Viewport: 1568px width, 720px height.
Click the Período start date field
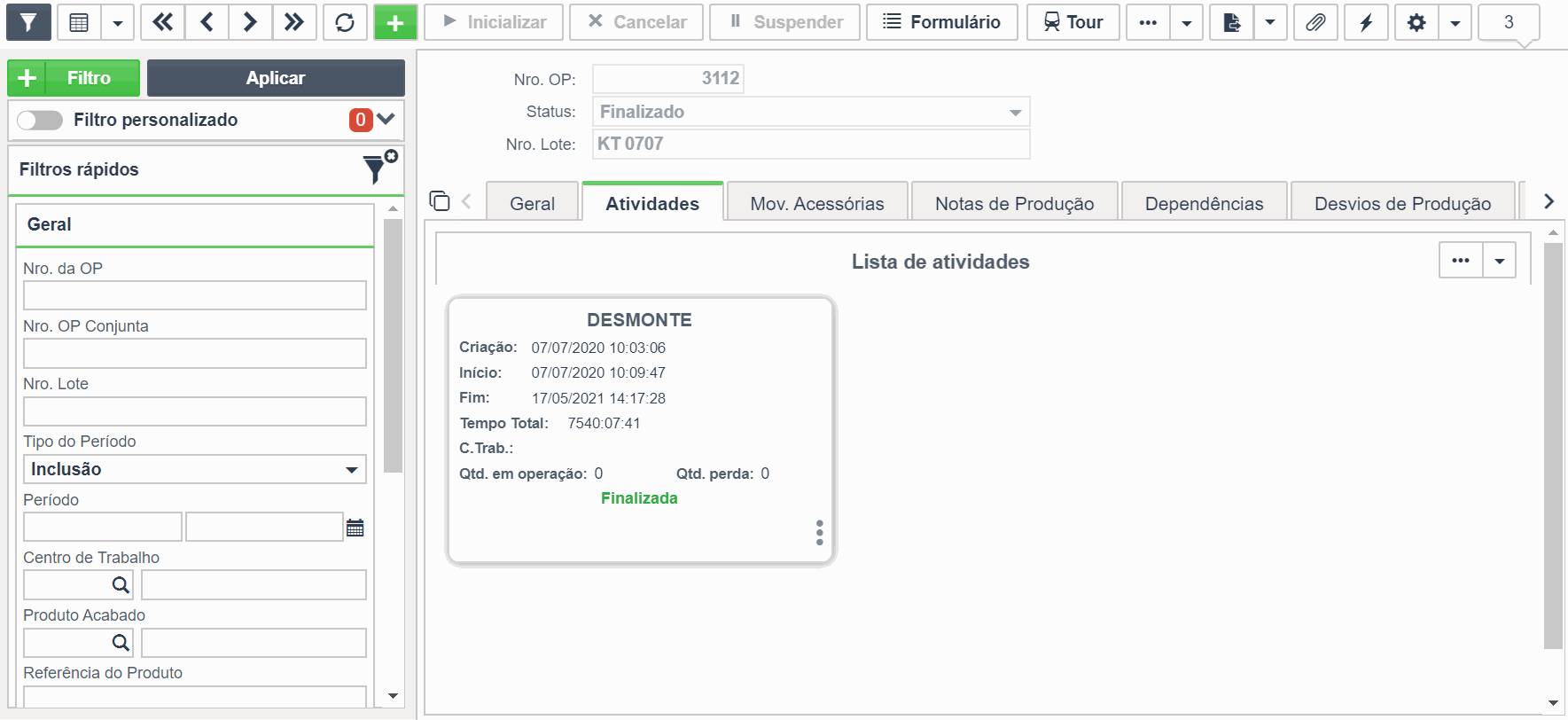pyautogui.click(x=103, y=527)
